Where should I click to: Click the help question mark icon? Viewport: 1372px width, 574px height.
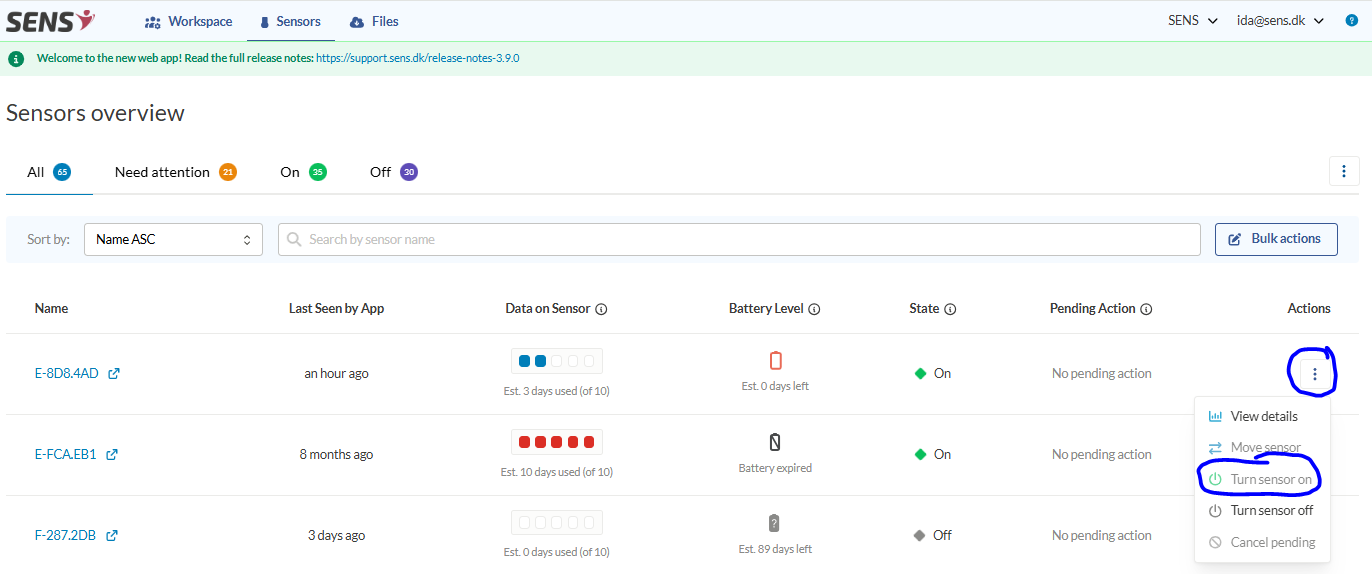(1351, 21)
